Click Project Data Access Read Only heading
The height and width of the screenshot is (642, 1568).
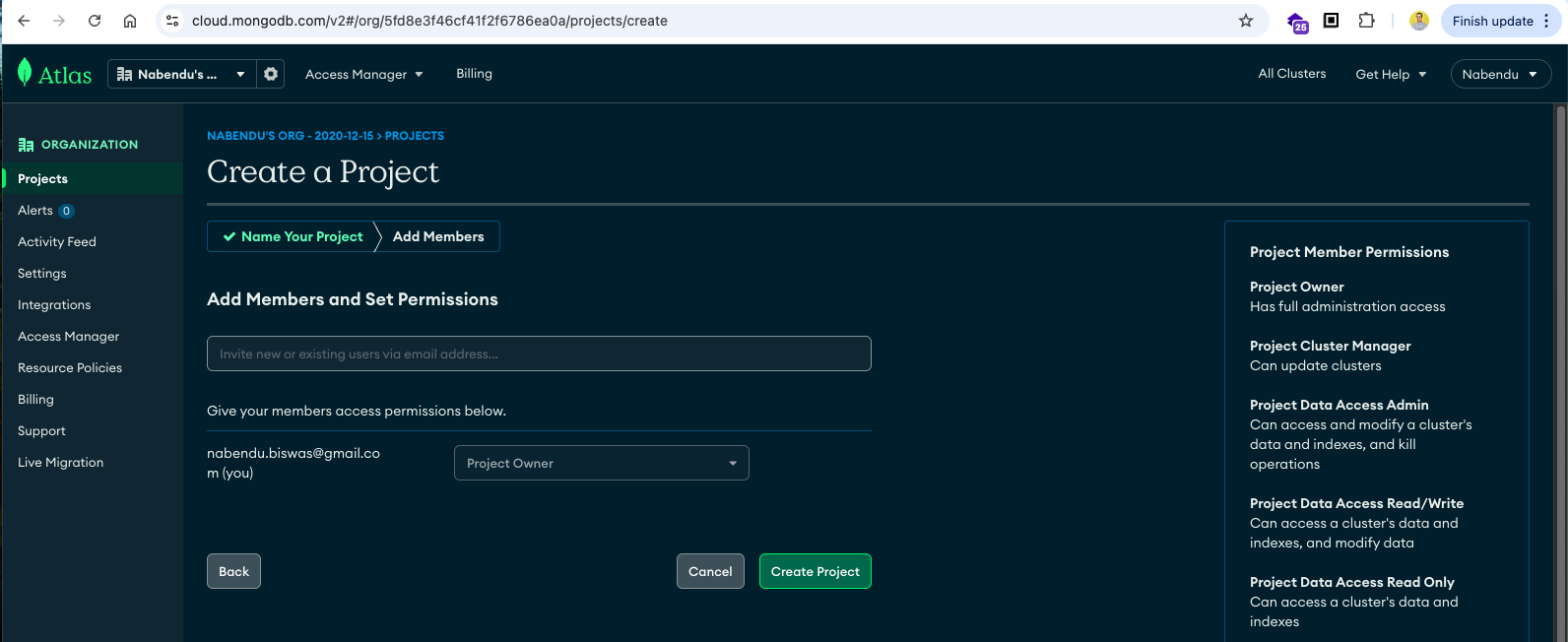(x=1351, y=582)
